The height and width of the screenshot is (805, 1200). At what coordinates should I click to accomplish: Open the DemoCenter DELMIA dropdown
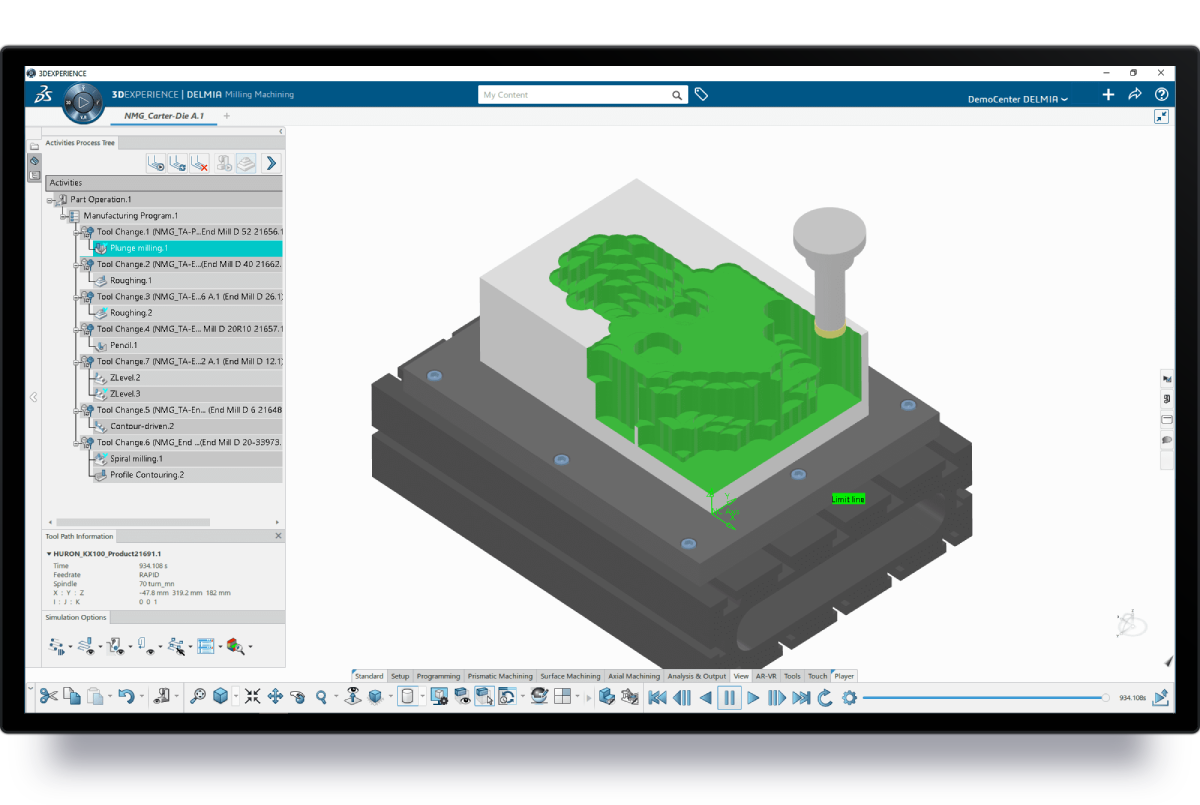[x=1018, y=99]
